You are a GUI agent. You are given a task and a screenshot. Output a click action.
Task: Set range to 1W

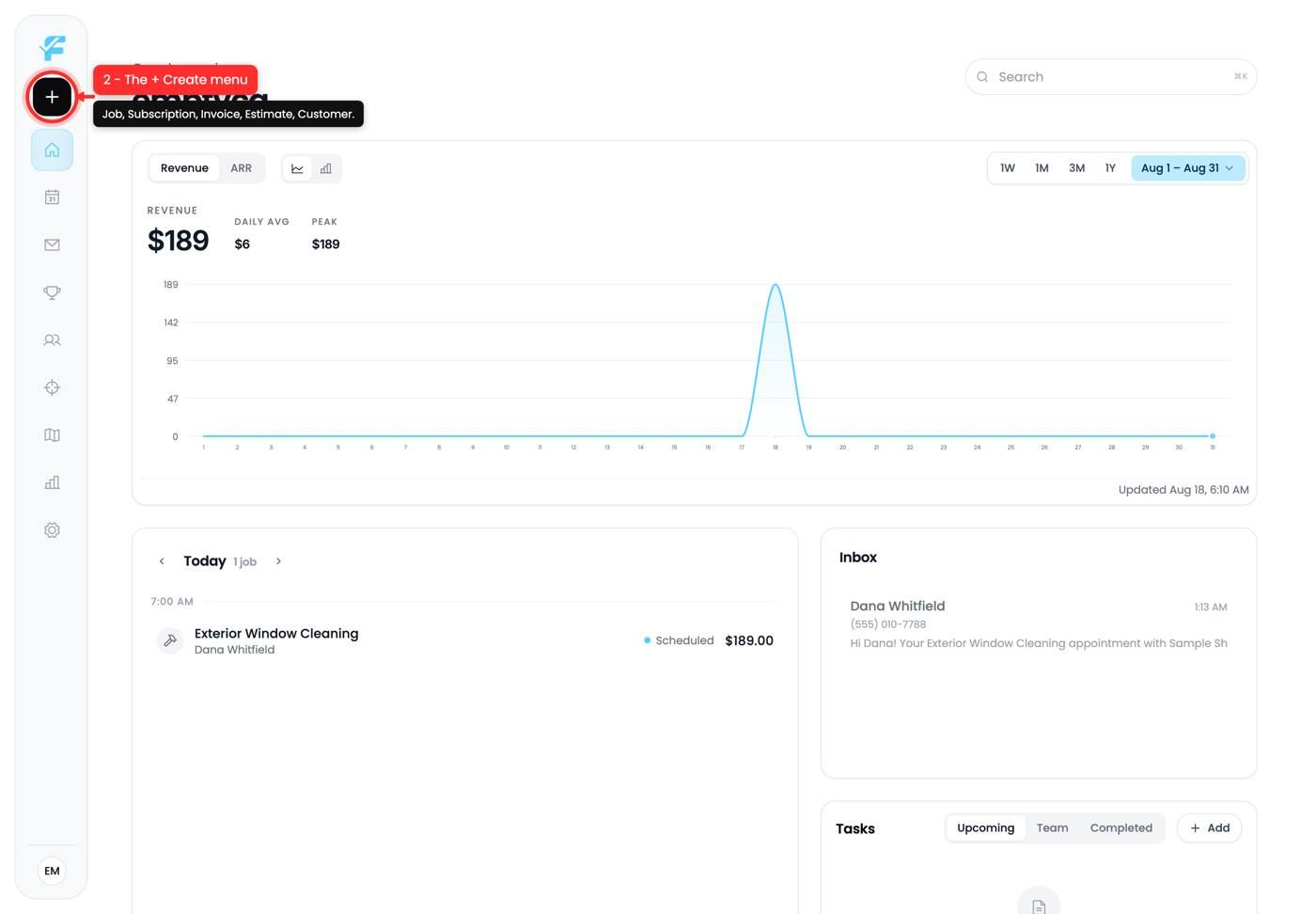pyautogui.click(x=1008, y=168)
